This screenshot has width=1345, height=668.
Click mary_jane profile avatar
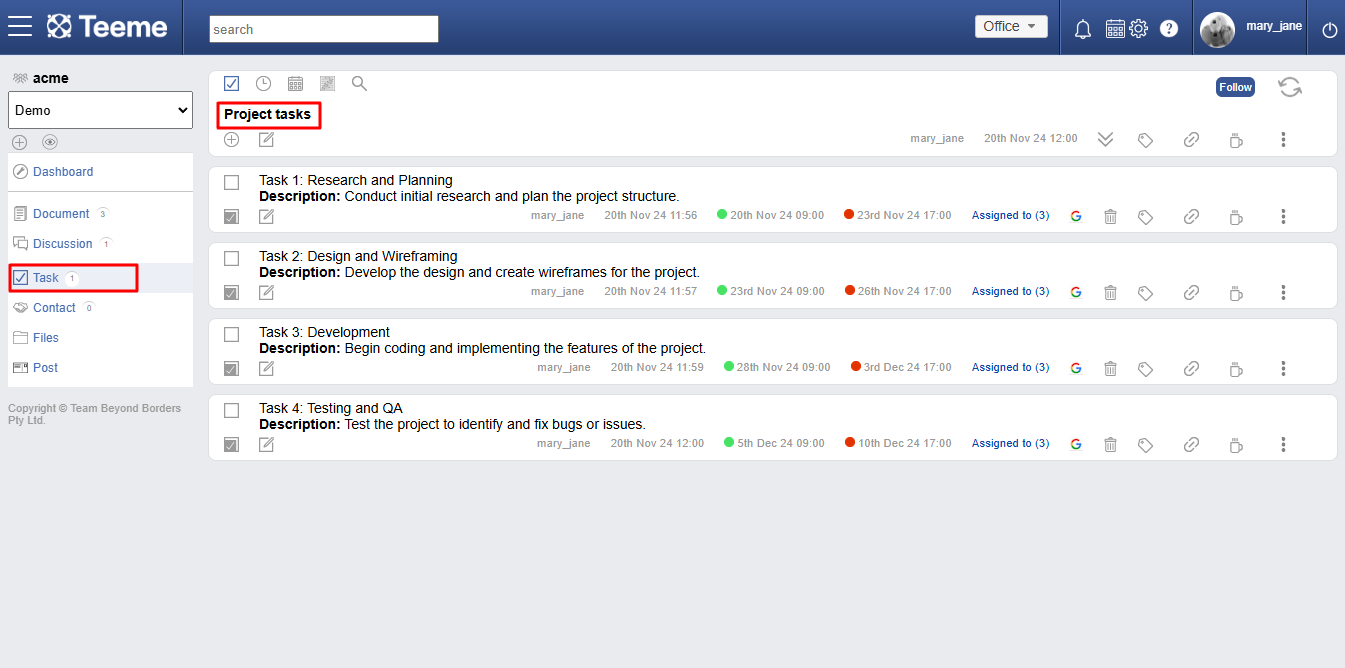(1217, 30)
